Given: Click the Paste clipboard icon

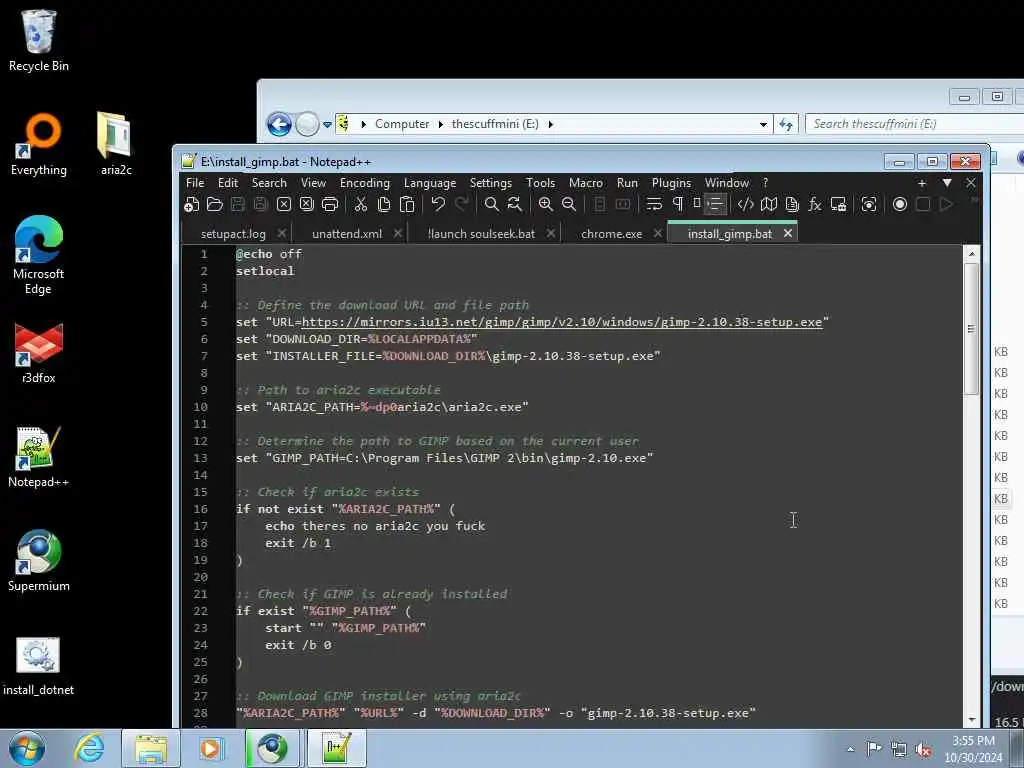Looking at the screenshot, I should (x=407, y=205).
